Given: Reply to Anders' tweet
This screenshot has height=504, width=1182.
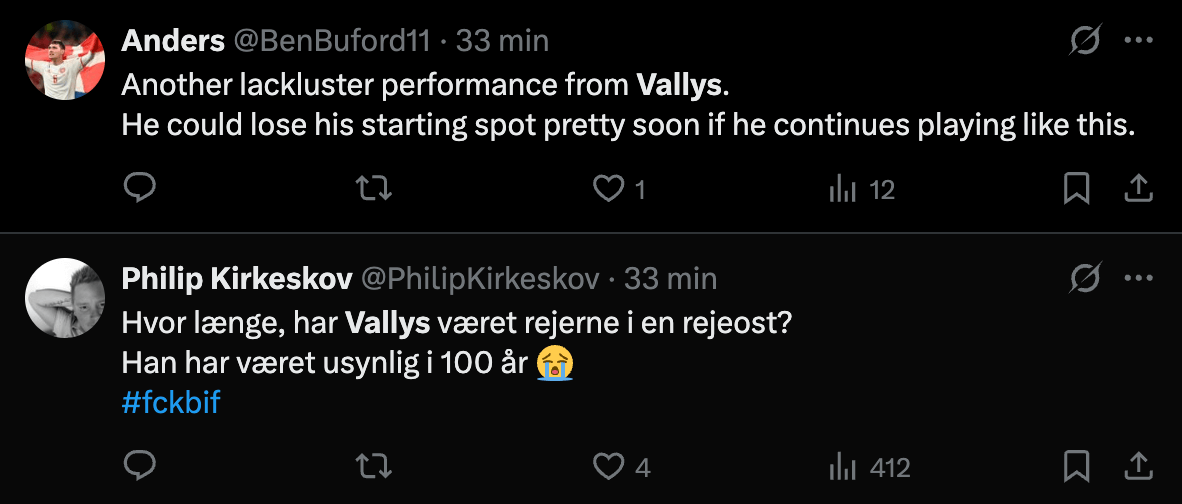Looking at the screenshot, I should click(x=139, y=188).
